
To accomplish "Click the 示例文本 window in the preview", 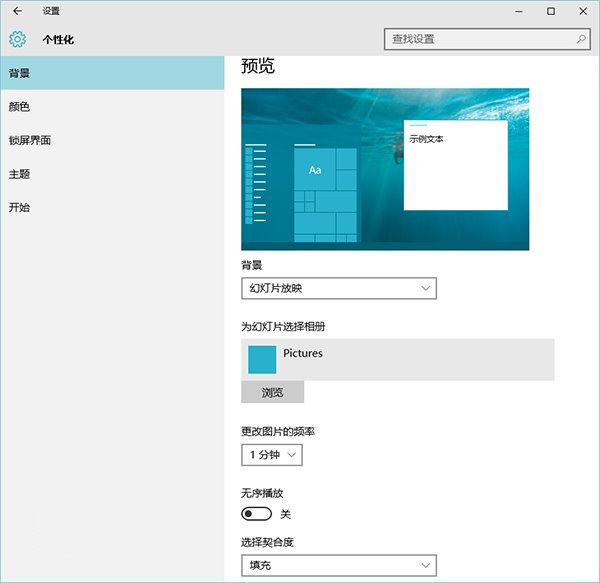I will [x=455, y=165].
